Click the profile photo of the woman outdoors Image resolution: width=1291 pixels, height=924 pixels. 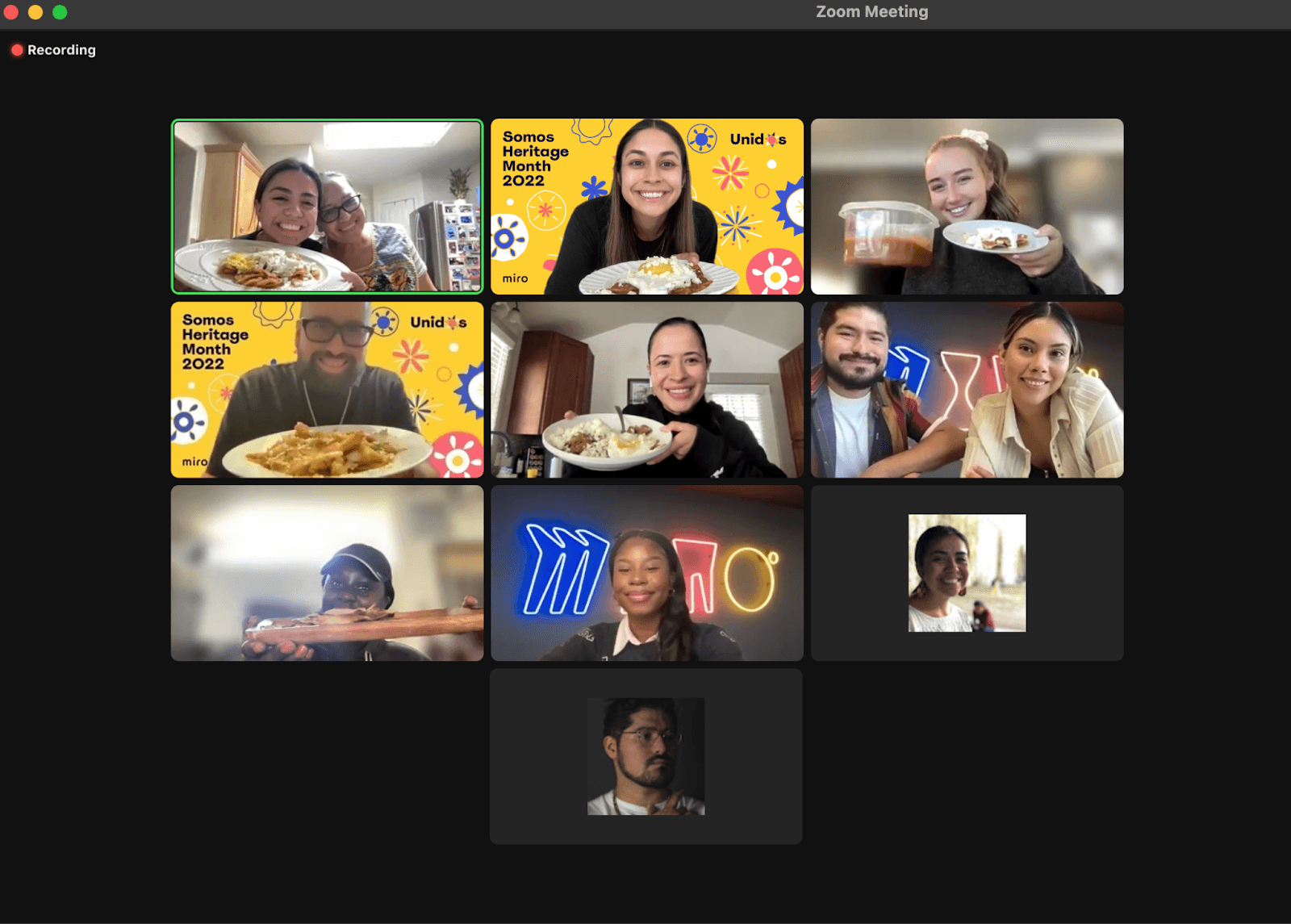[x=967, y=573]
